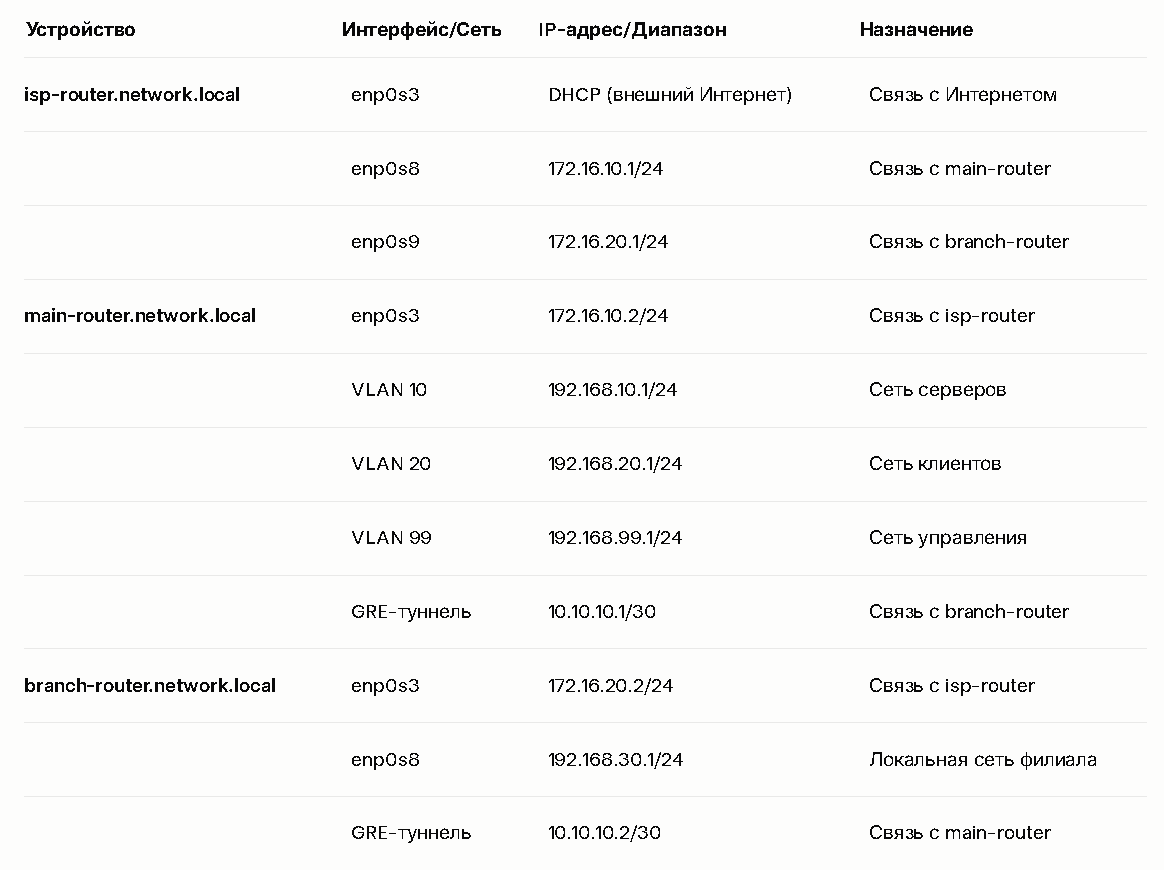Viewport: 1164px width, 870px height.
Task: Click the Устройство column header
Action: tap(81, 30)
